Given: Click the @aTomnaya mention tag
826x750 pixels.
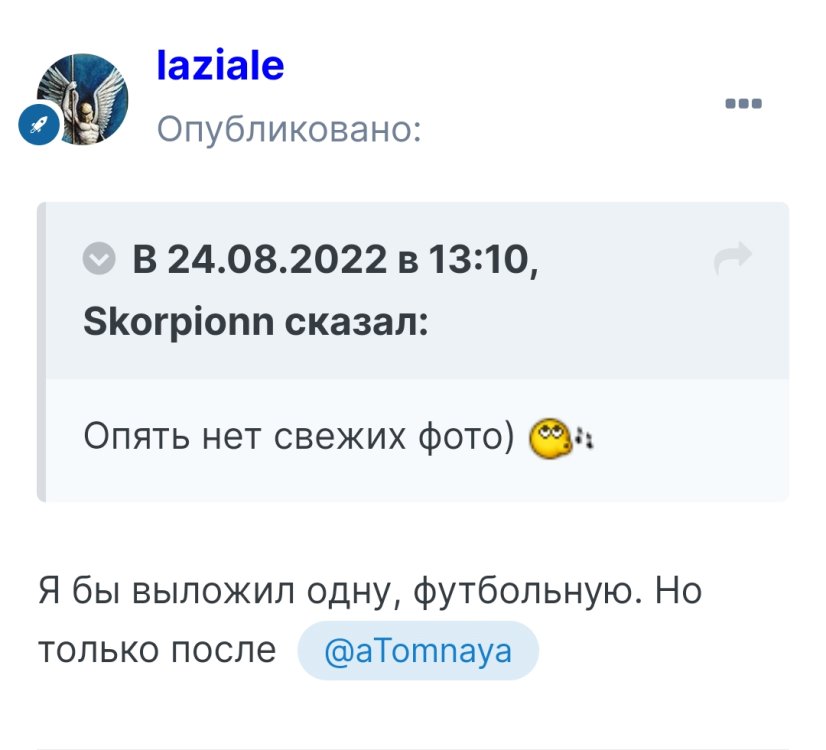Looking at the screenshot, I should coord(418,651).
